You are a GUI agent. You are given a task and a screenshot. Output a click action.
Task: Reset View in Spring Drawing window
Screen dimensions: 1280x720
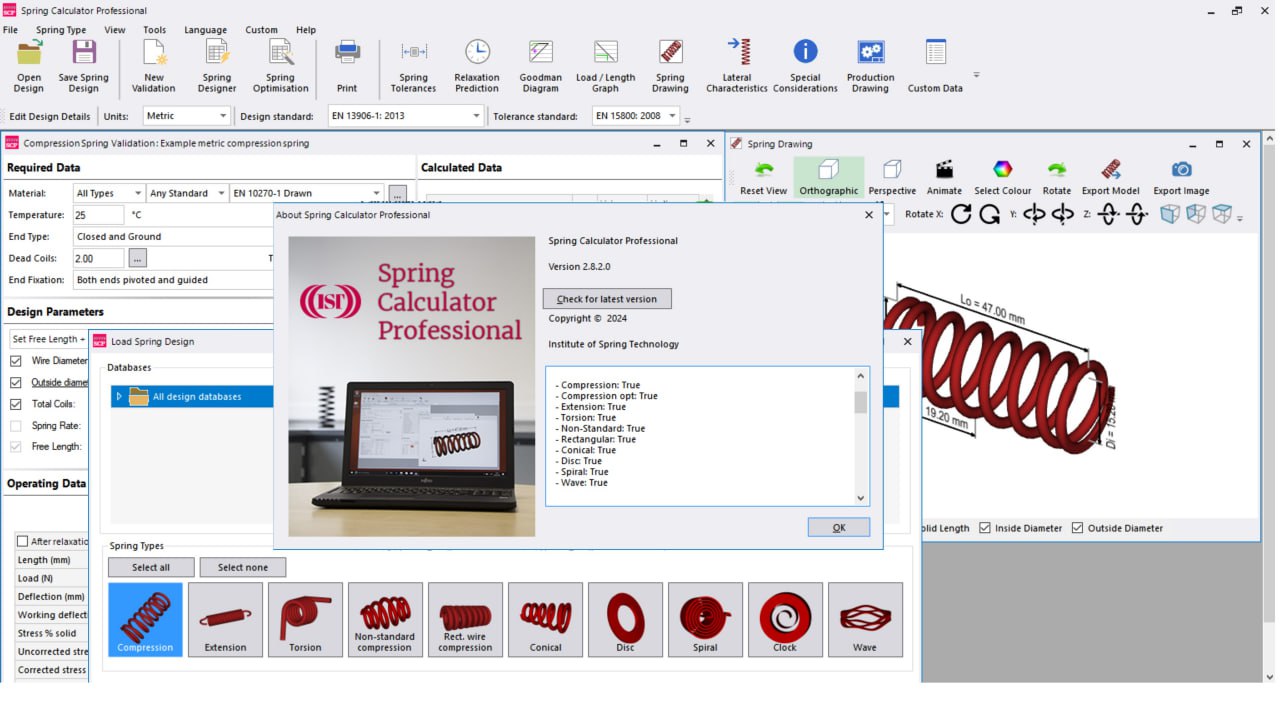764,178
